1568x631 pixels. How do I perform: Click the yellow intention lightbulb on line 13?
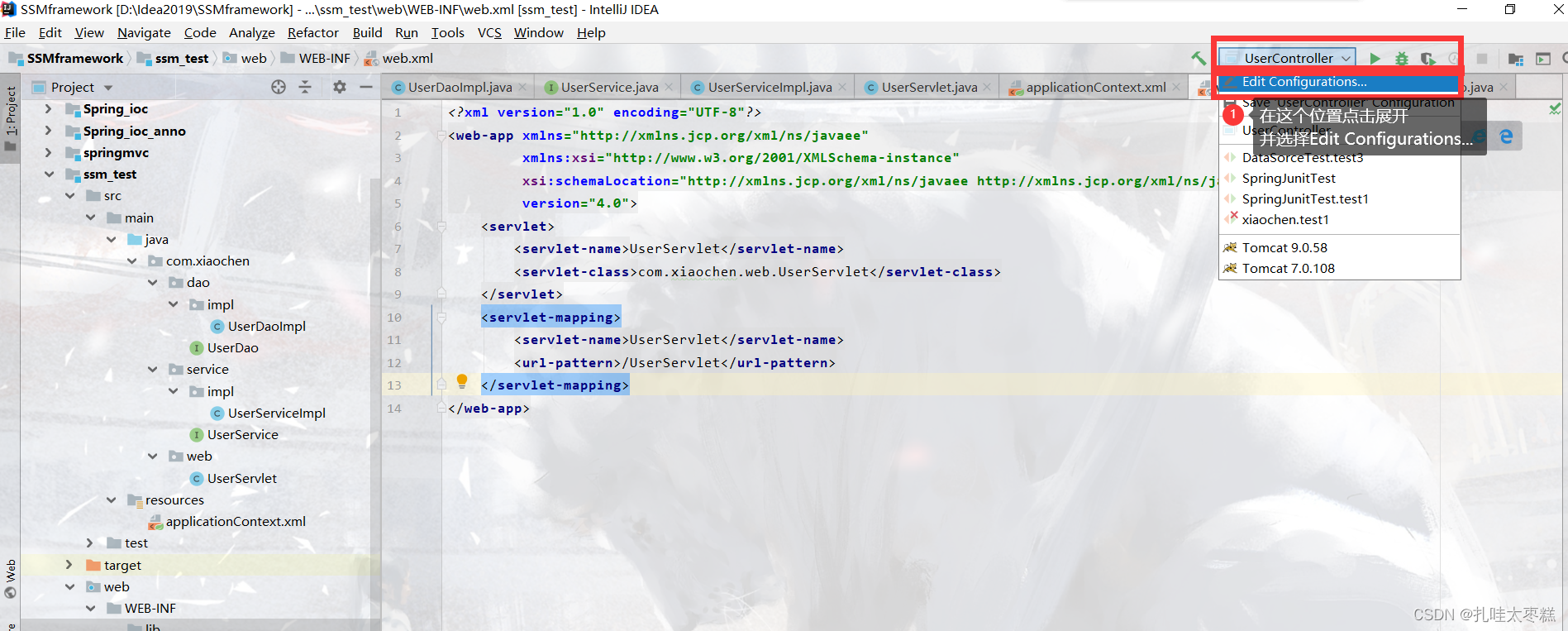462,381
